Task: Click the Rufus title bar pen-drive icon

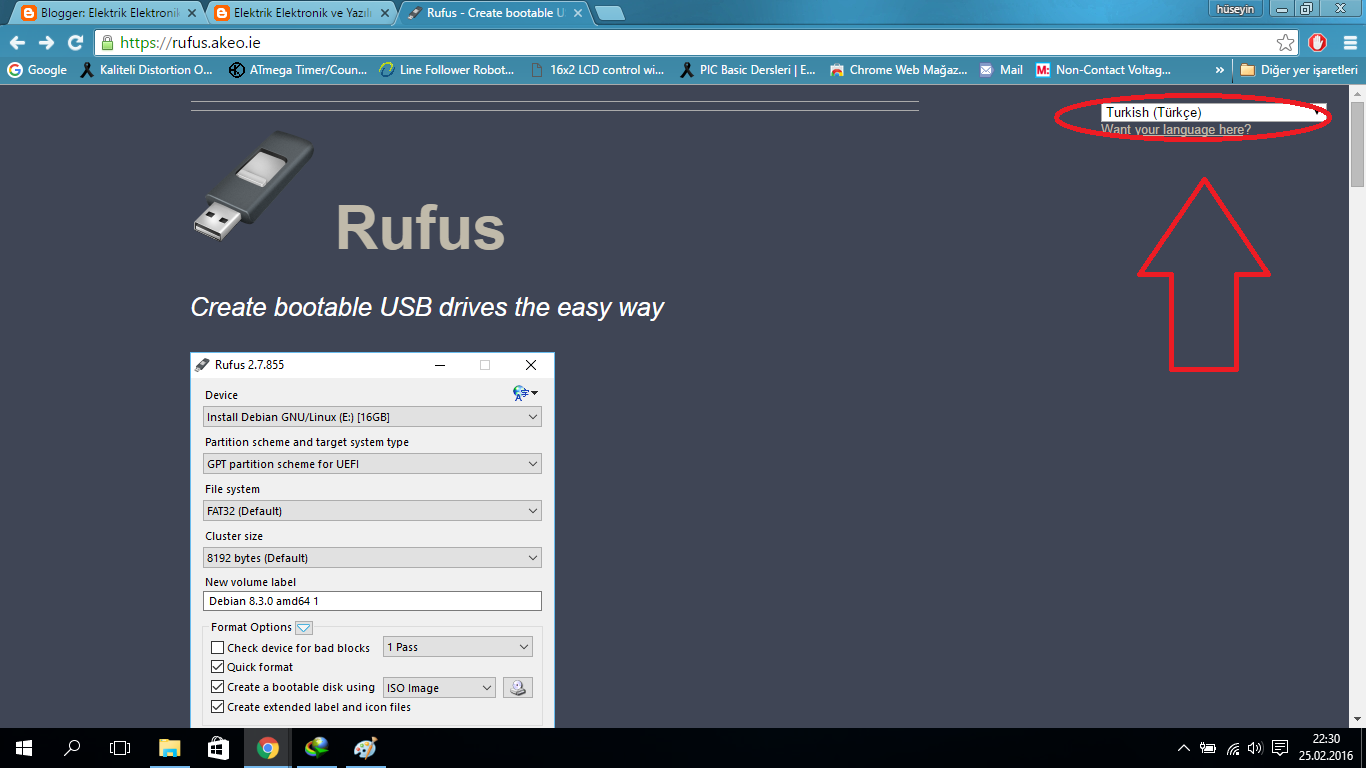Action: (x=202, y=365)
